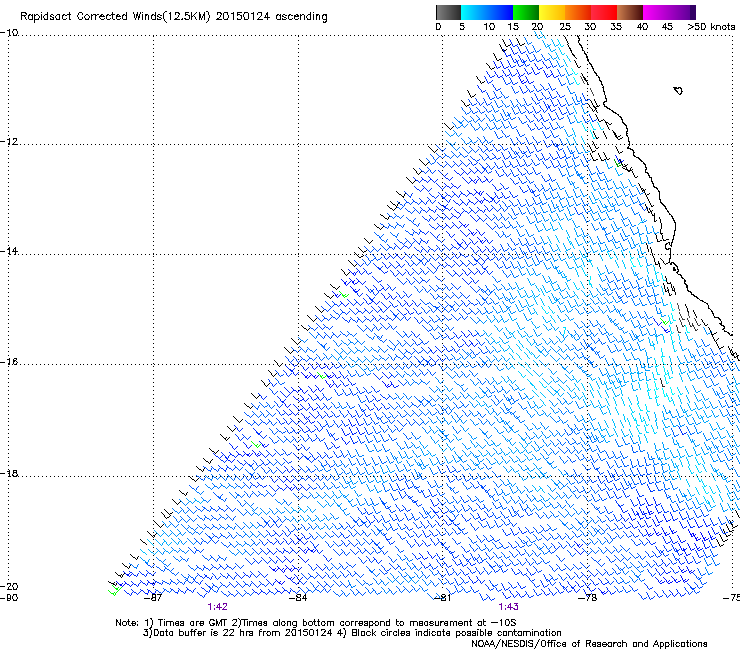Click the '-16' latitude axis label
The width and height of the screenshot is (740, 650).
pyautogui.click(x=9, y=362)
